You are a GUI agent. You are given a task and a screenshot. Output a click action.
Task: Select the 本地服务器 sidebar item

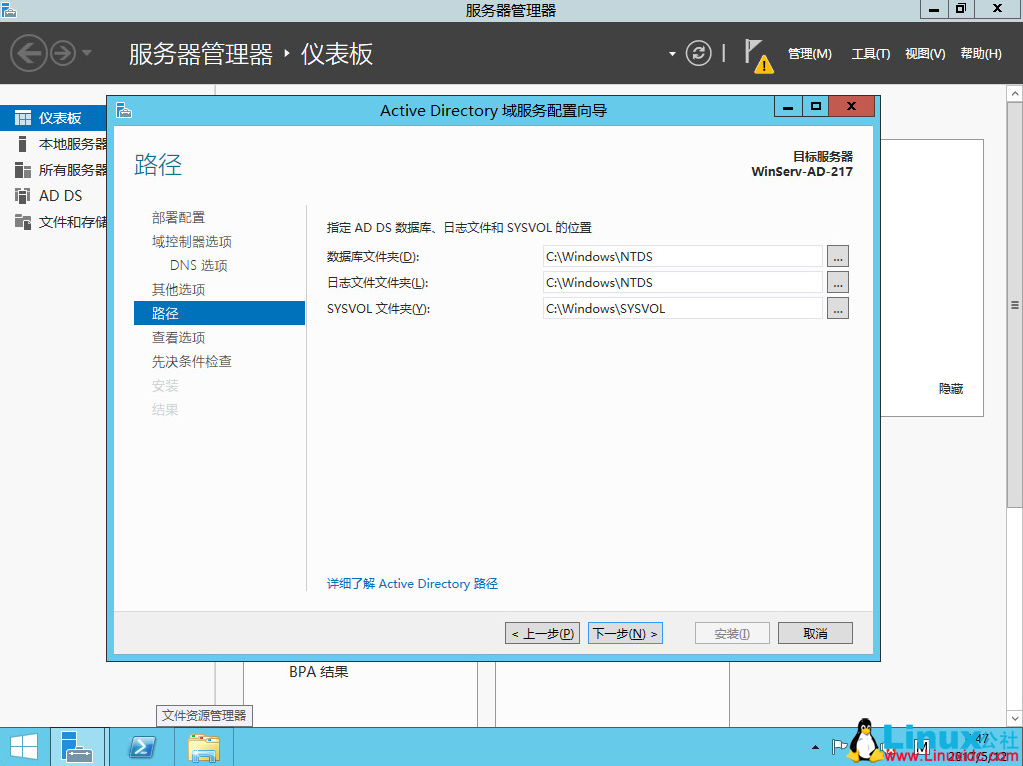click(60, 141)
